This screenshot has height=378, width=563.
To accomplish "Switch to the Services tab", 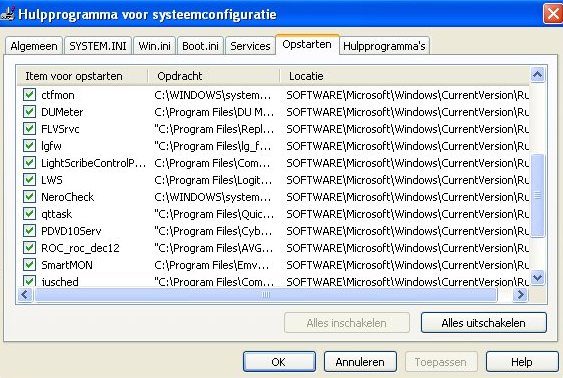I will pyautogui.click(x=250, y=46).
